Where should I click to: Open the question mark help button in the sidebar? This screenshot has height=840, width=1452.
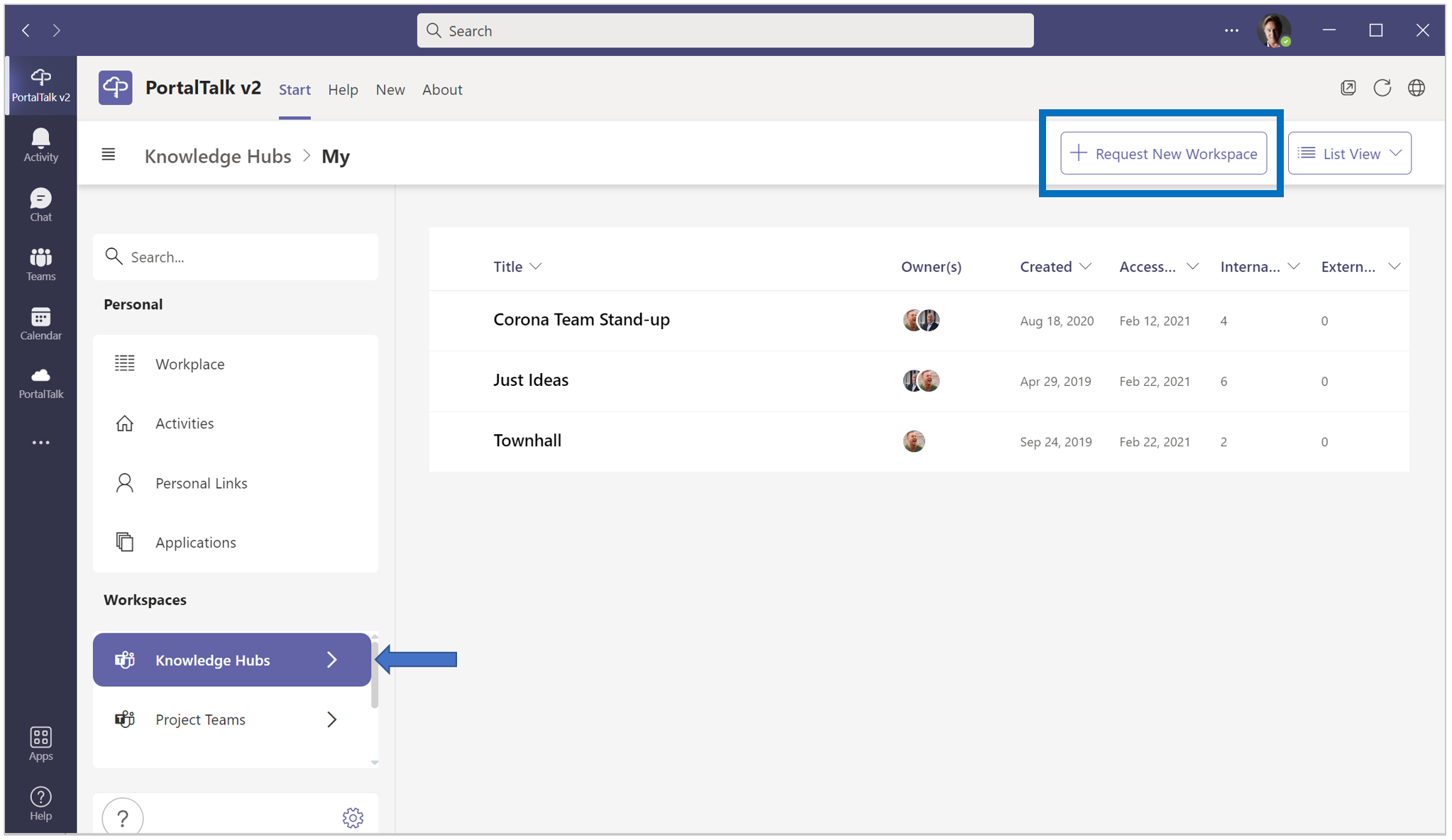pyautogui.click(x=123, y=817)
